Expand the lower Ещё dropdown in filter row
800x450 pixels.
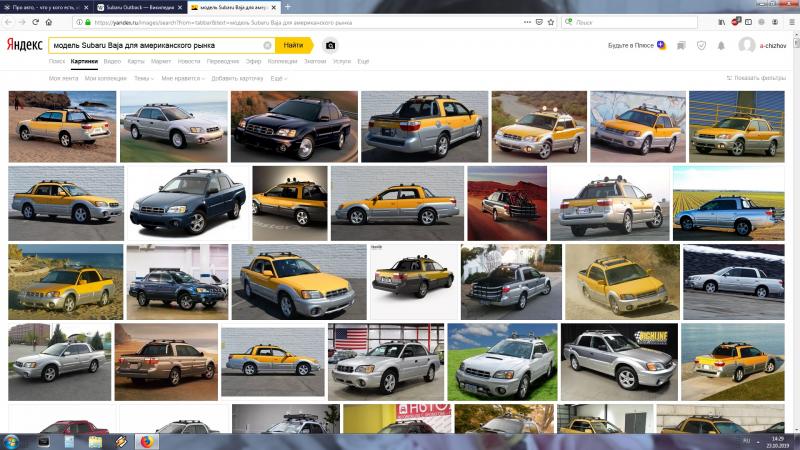click(x=279, y=79)
